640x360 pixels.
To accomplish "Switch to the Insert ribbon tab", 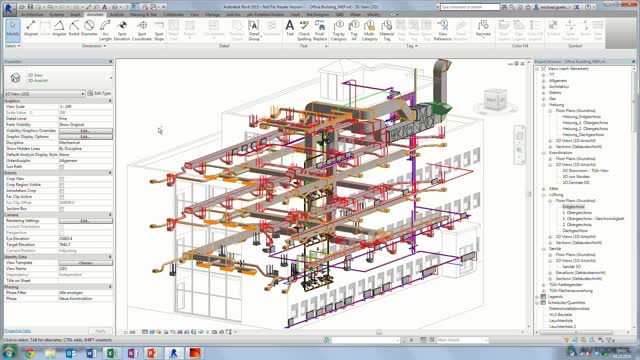I will 75,14.
